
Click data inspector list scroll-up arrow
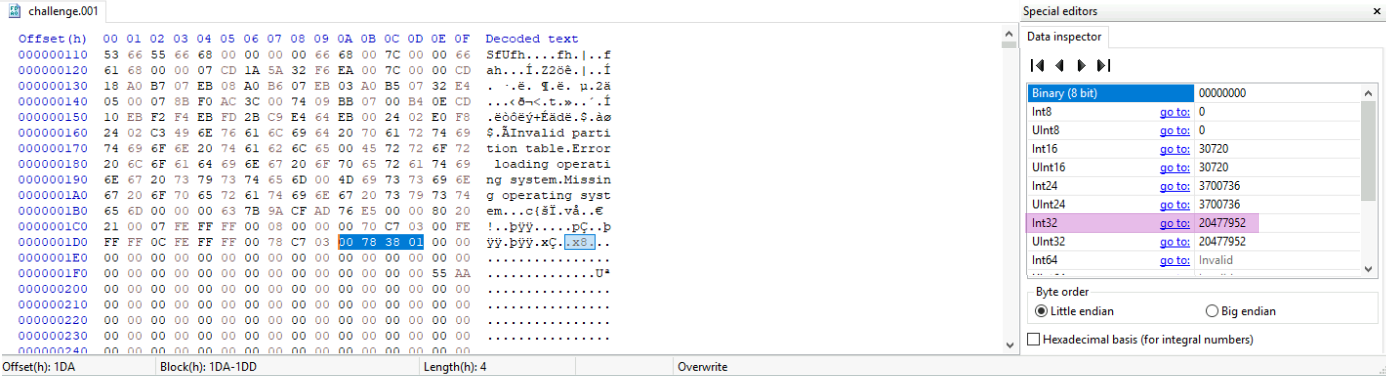click(1368, 92)
